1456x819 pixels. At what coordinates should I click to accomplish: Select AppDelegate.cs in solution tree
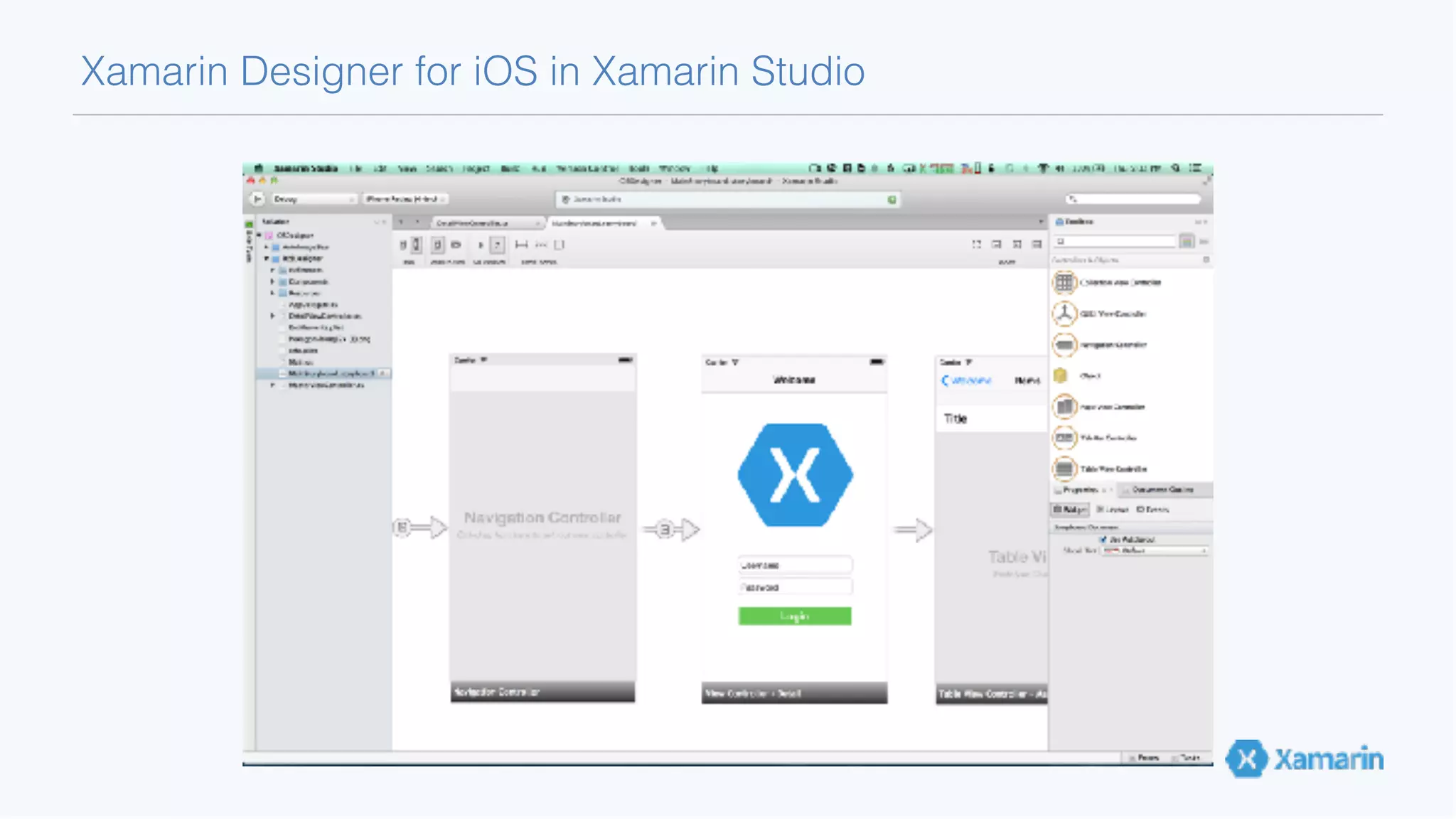click(x=313, y=304)
